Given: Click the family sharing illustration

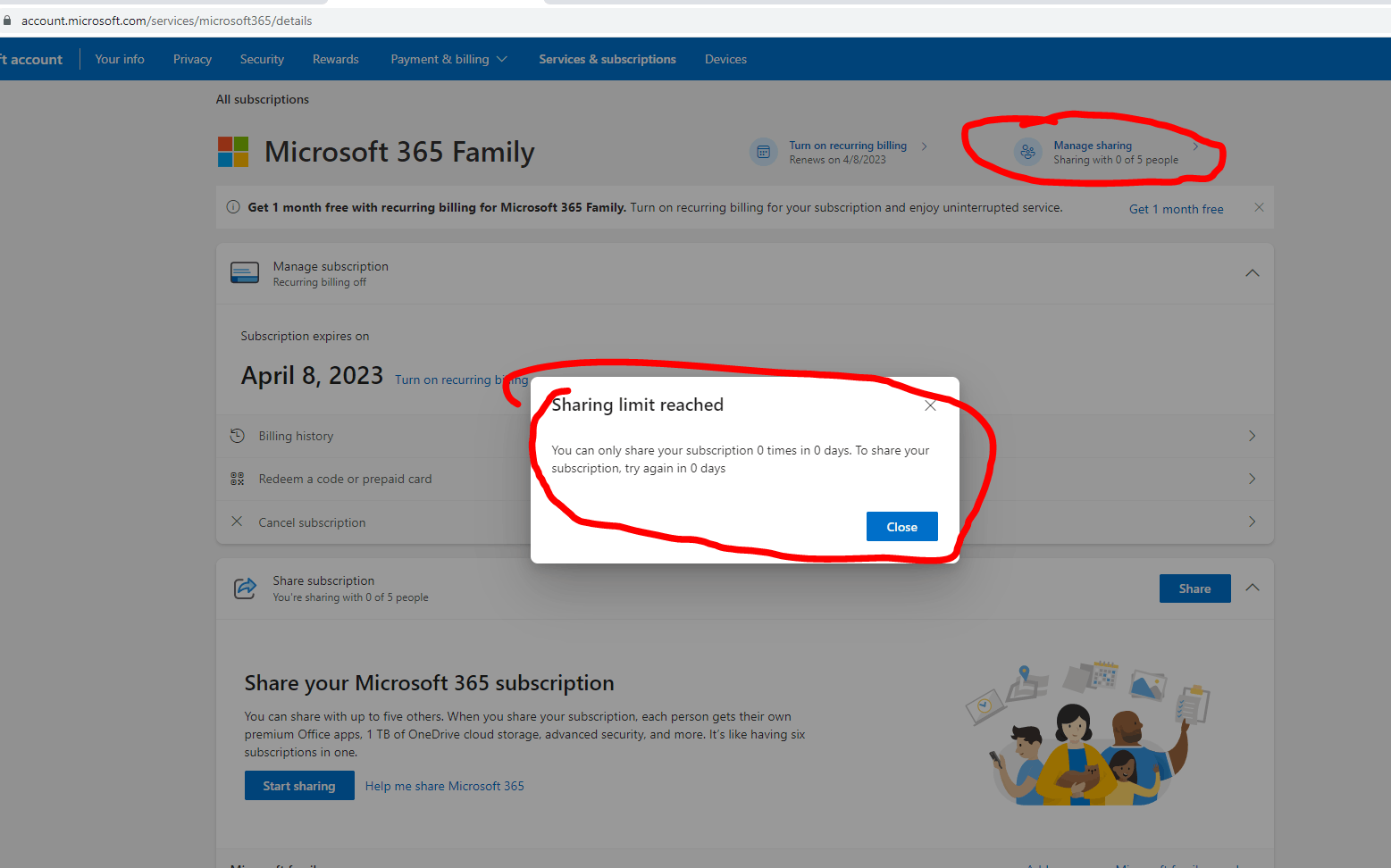Looking at the screenshot, I should [x=1088, y=732].
